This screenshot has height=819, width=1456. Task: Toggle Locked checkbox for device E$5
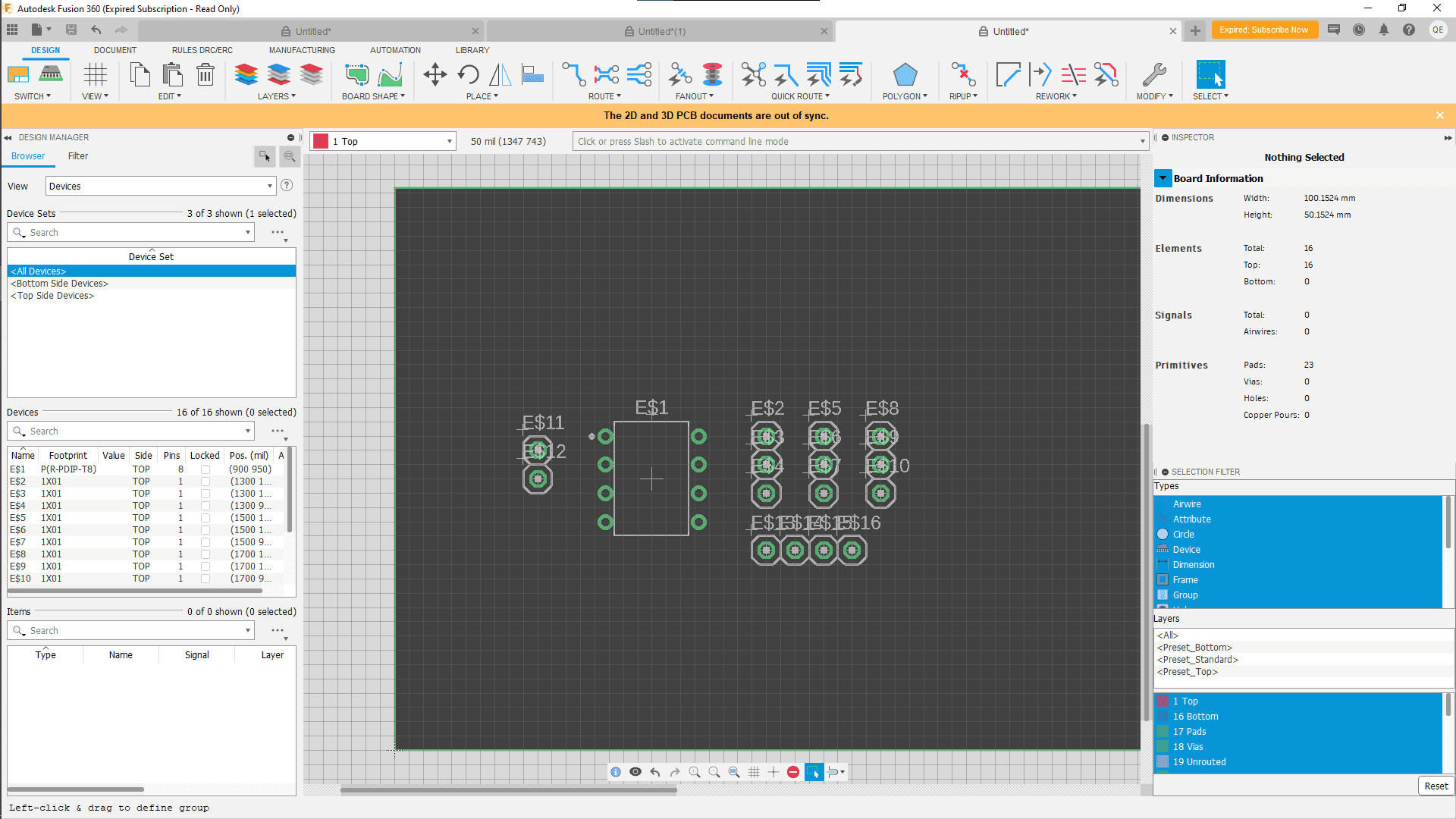(205, 518)
